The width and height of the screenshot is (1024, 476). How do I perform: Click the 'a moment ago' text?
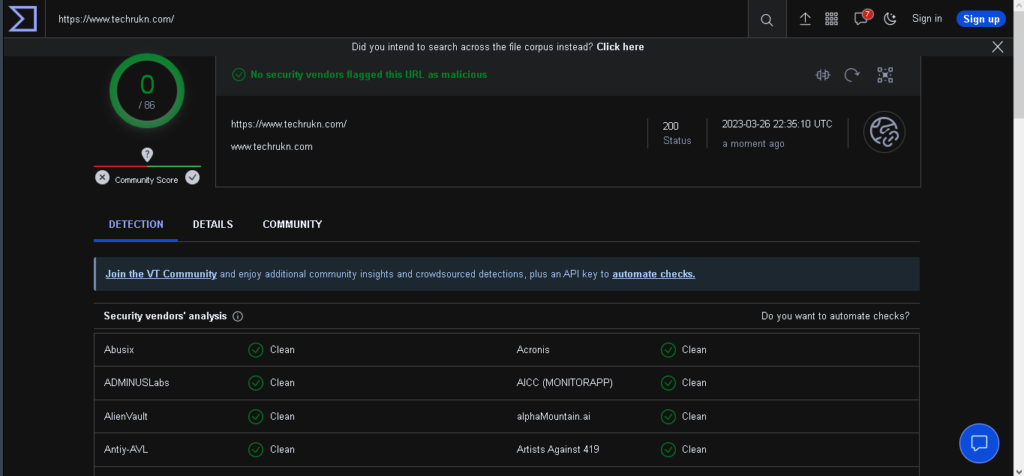pyautogui.click(x=754, y=144)
